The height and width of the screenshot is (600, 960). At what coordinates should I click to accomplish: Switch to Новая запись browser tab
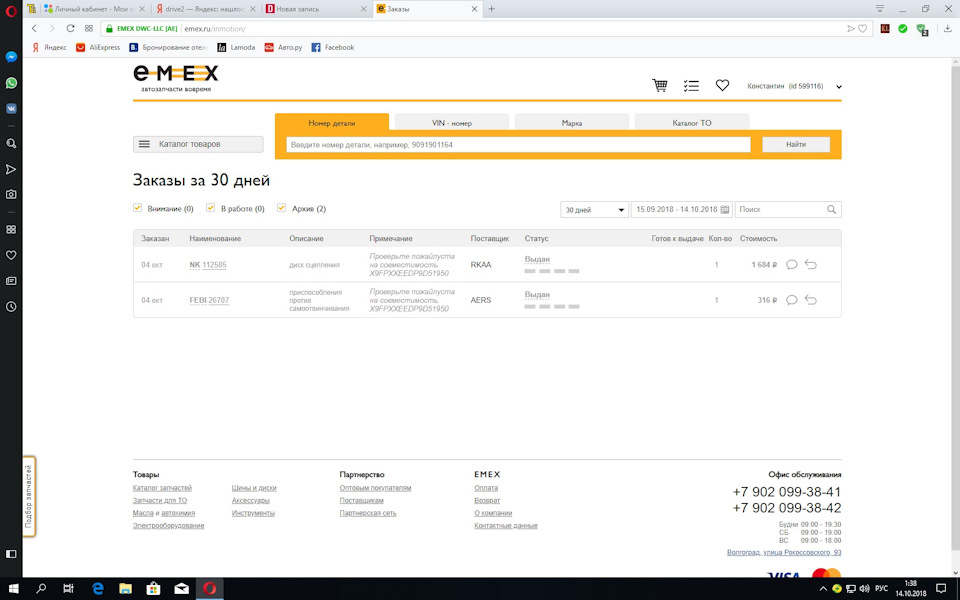point(315,9)
